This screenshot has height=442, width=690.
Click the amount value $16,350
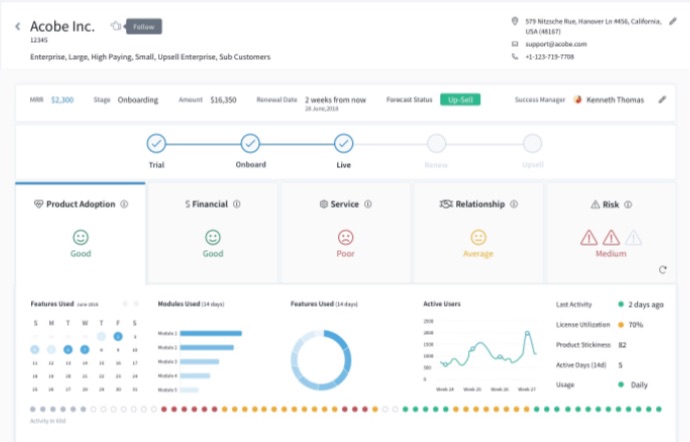[x=223, y=100]
